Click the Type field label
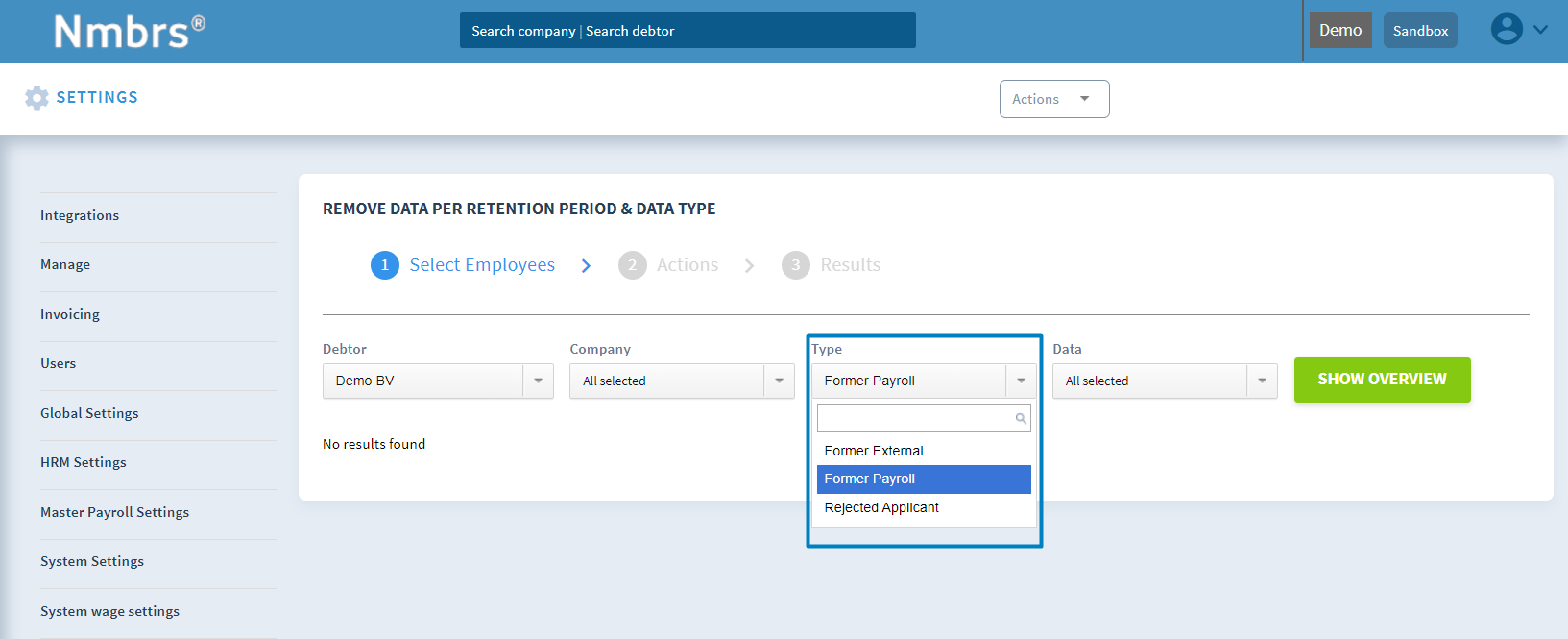This screenshot has height=639, width=1568. click(x=827, y=349)
